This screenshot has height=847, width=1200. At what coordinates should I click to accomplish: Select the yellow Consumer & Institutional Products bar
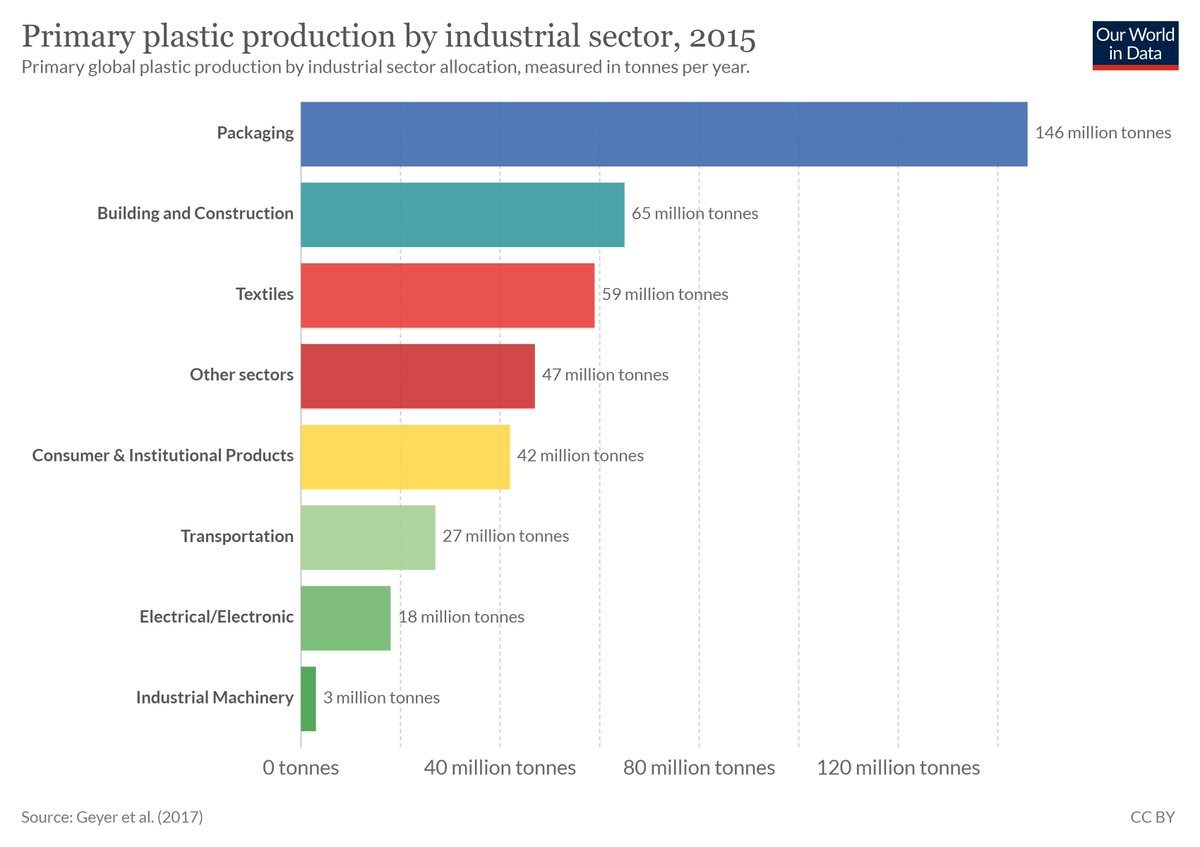coord(405,456)
